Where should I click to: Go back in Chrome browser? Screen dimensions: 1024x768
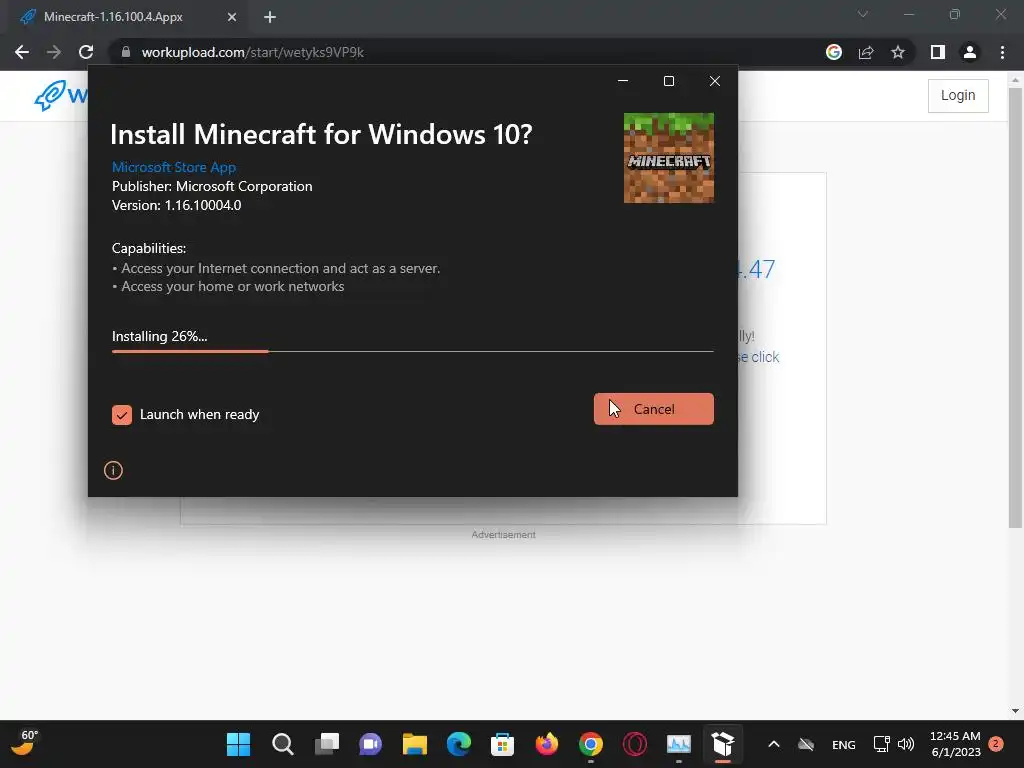point(22,52)
